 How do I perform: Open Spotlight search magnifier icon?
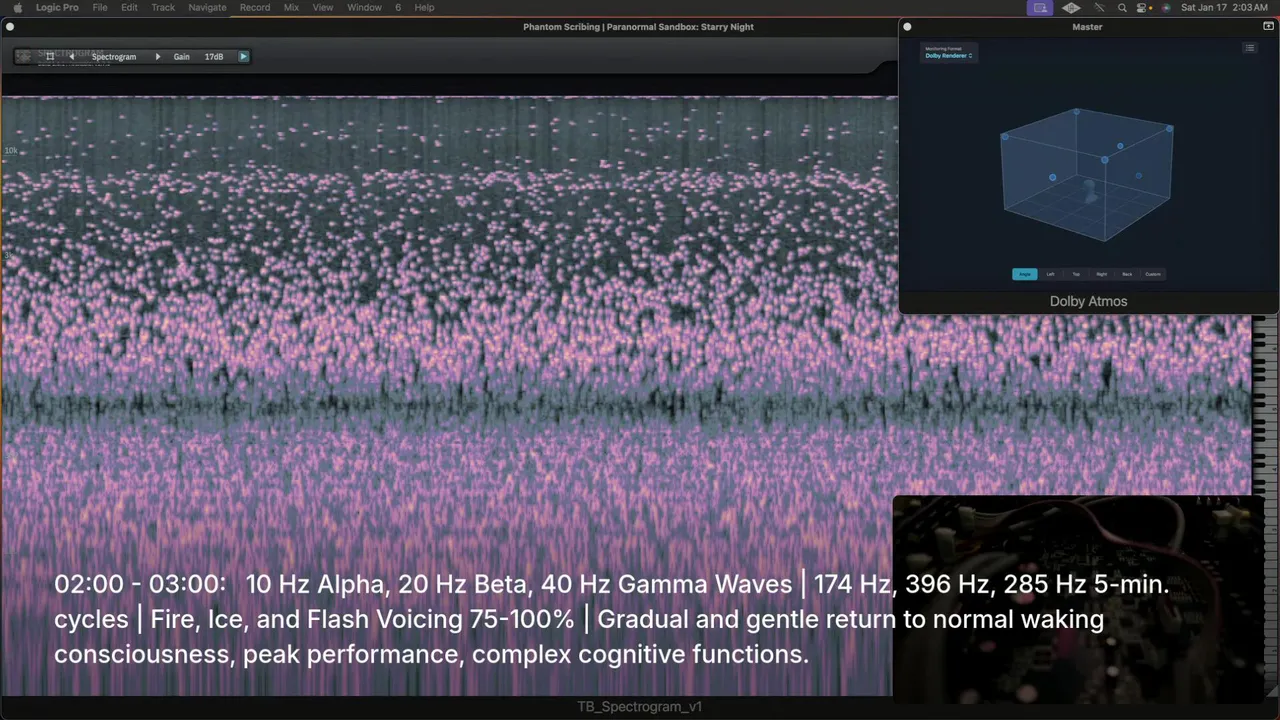click(1122, 7)
